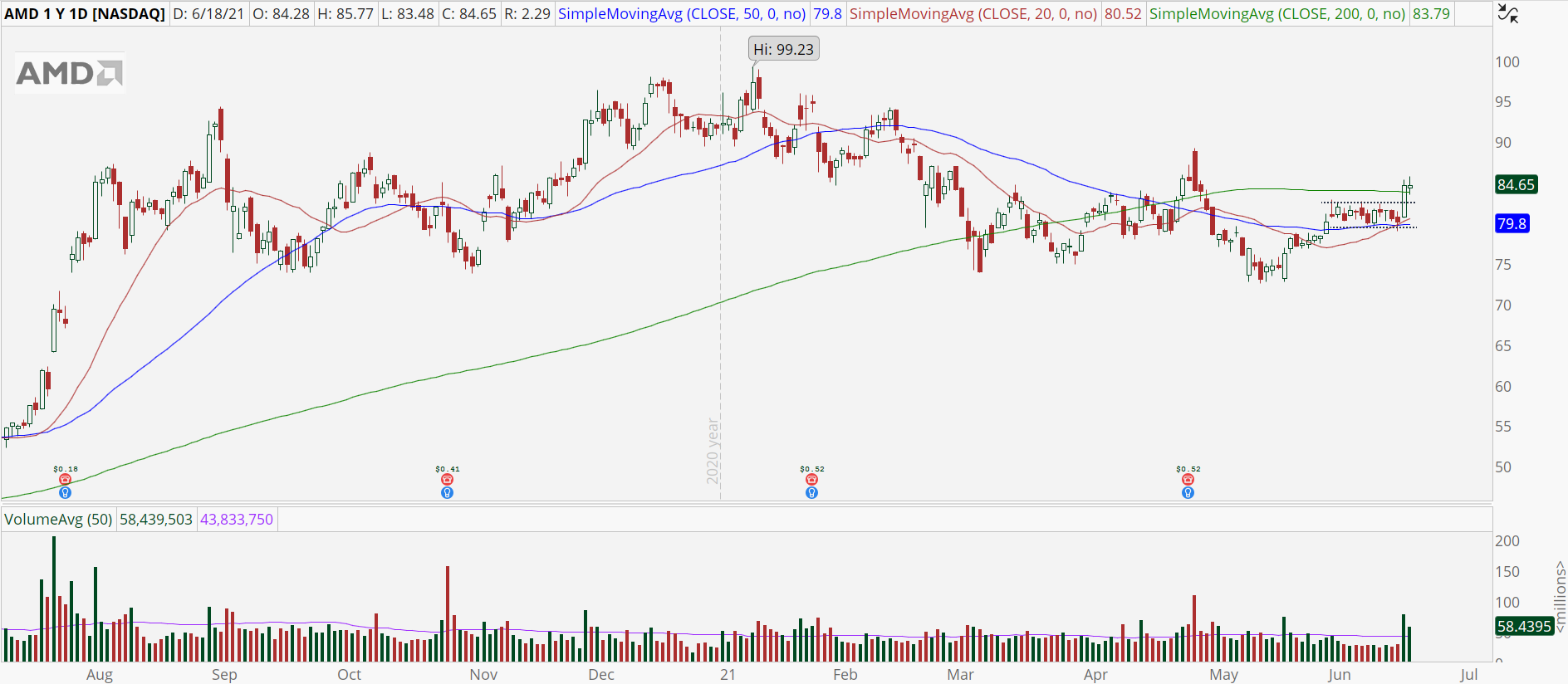This screenshot has height=684, width=1568.
Task: Click the 65 level on price axis
Action: 1503,346
